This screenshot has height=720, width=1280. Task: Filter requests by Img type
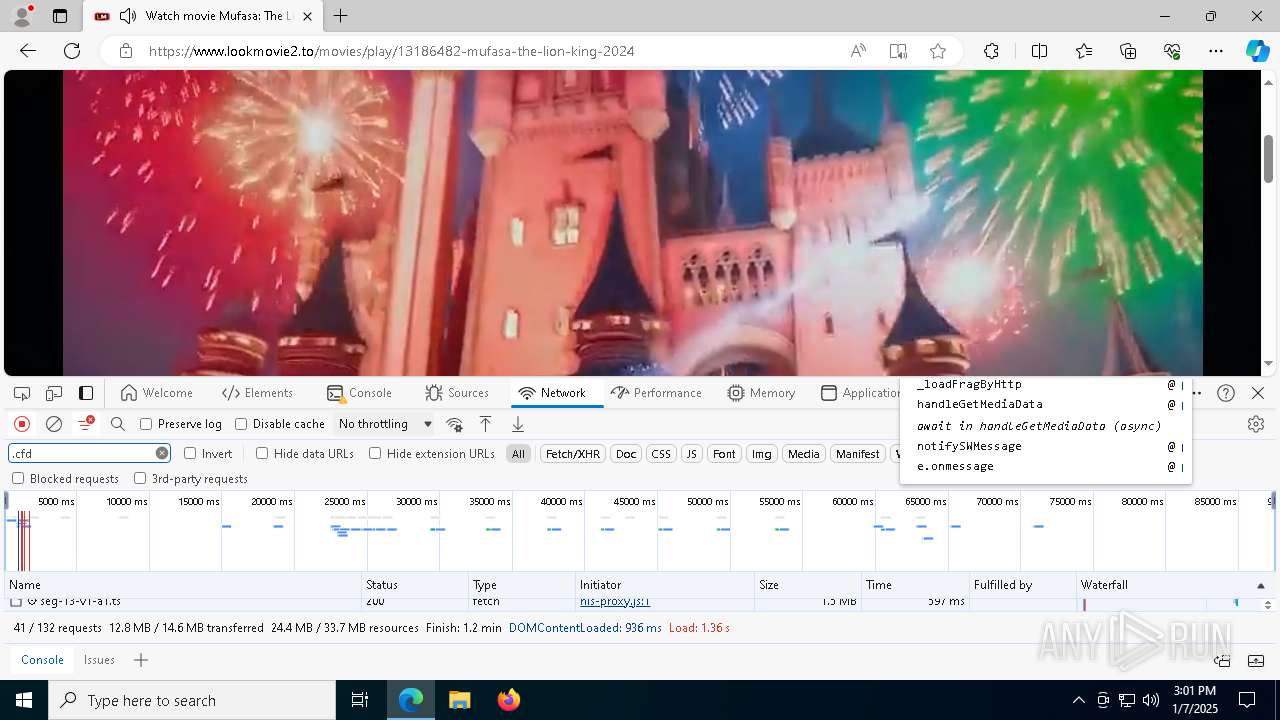click(x=761, y=454)
